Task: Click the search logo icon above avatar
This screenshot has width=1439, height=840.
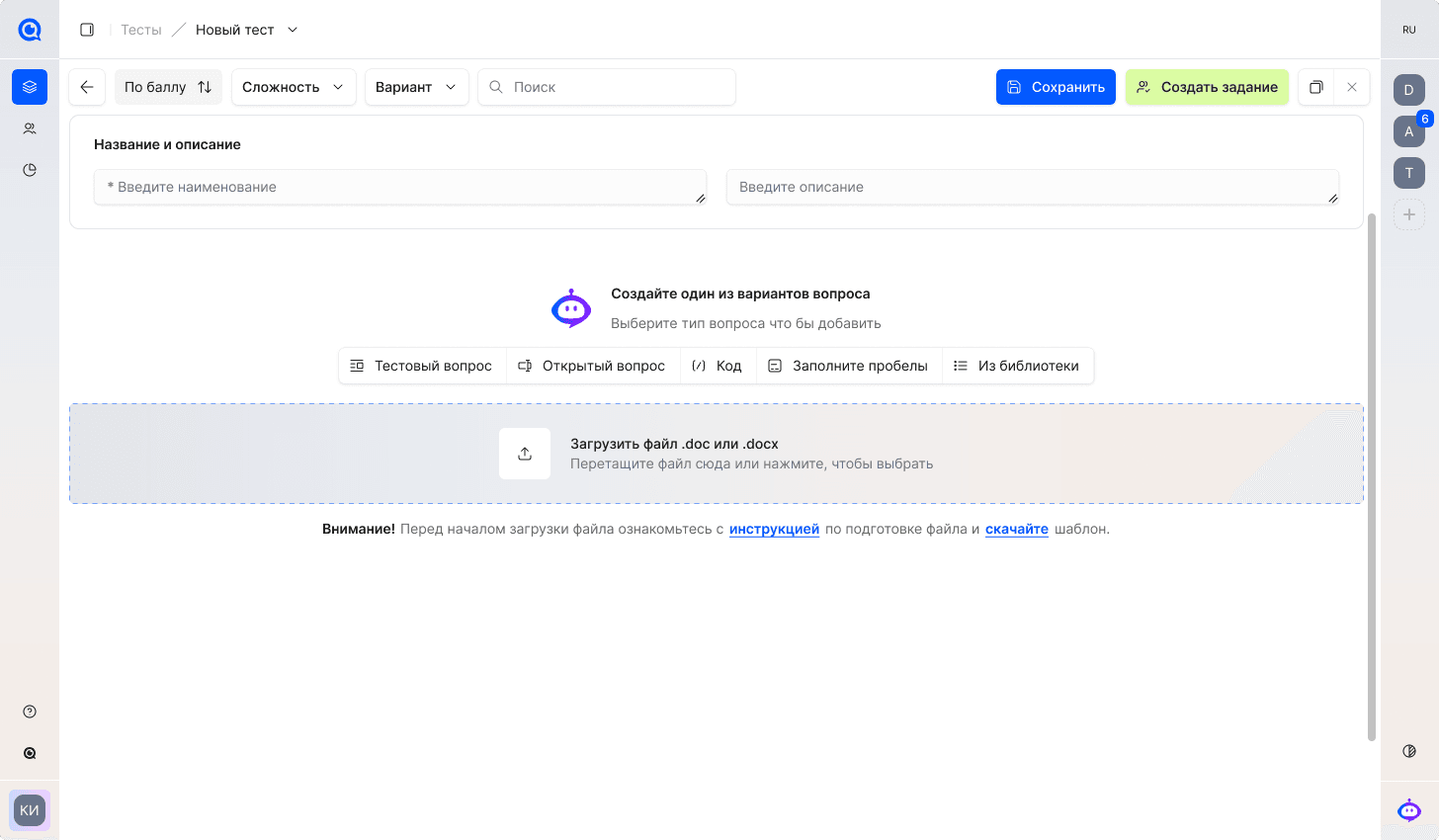Action: pyautogui.click(x=30, y=753)
